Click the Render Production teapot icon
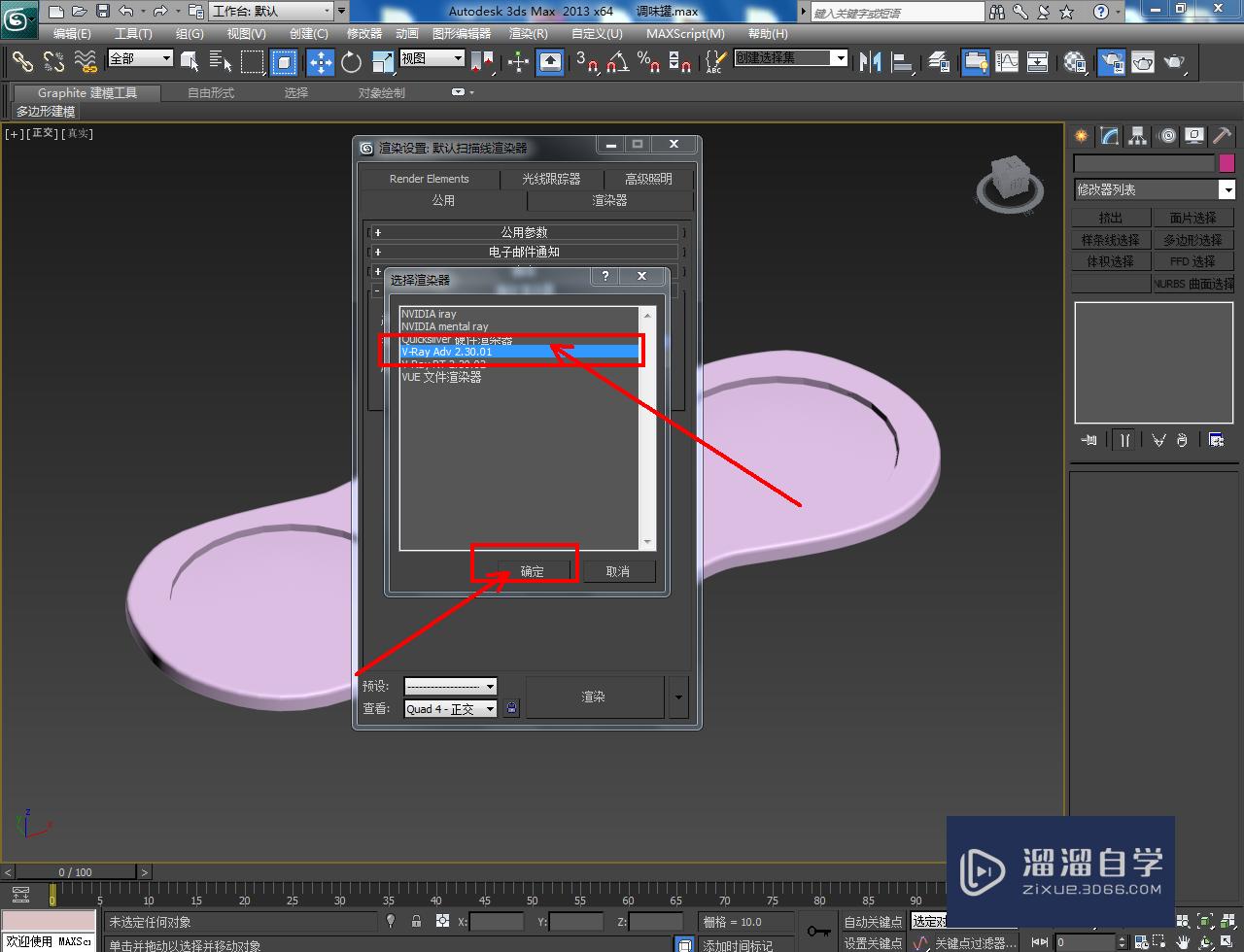Viewport: 1244px width, 952px height. (1175, 62)
